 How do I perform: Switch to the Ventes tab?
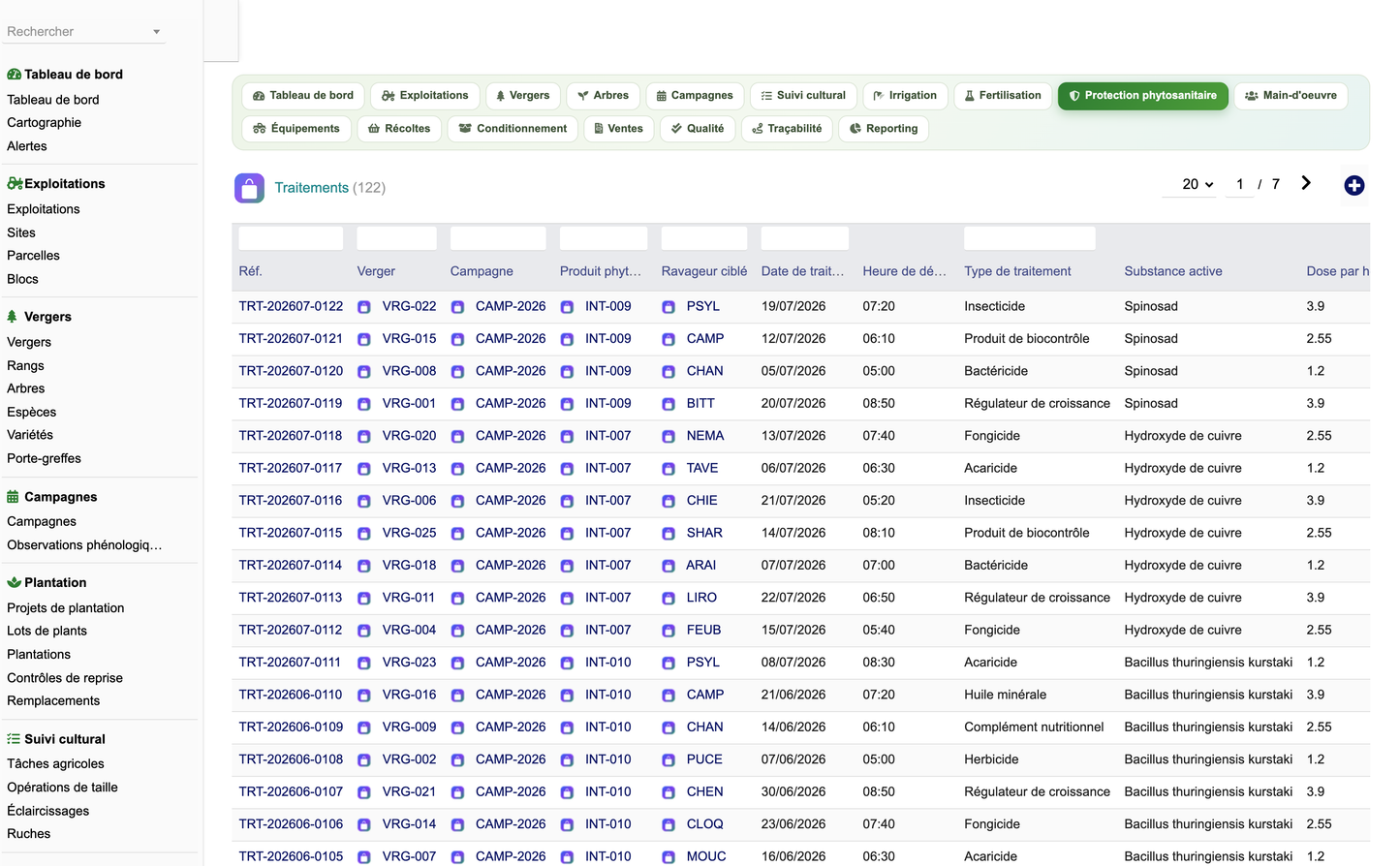[x=618, y=129]
